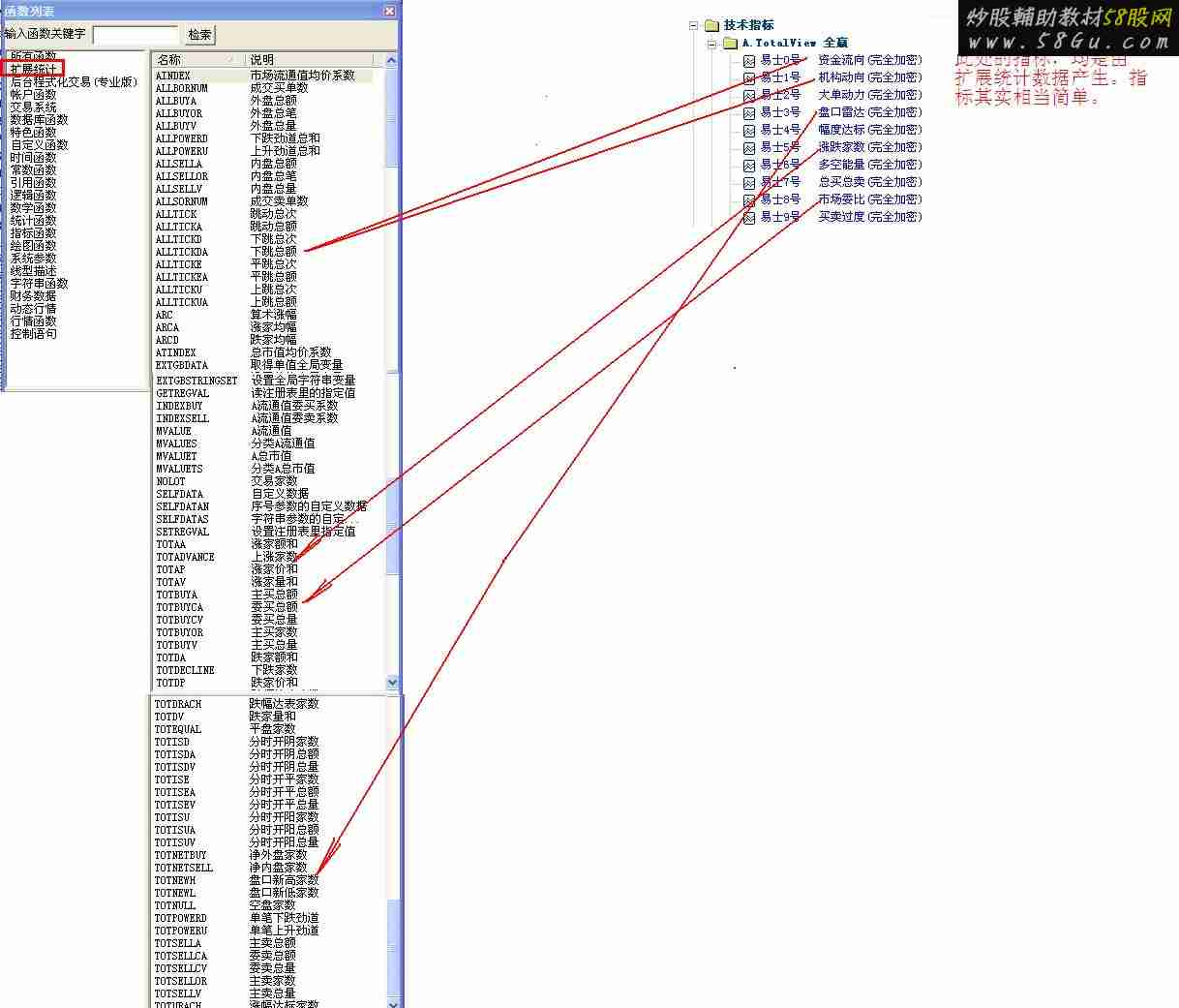The image size is (1179, 1008).
Task: Select the 所有函数 category
Action: click(x=33, y=56)
